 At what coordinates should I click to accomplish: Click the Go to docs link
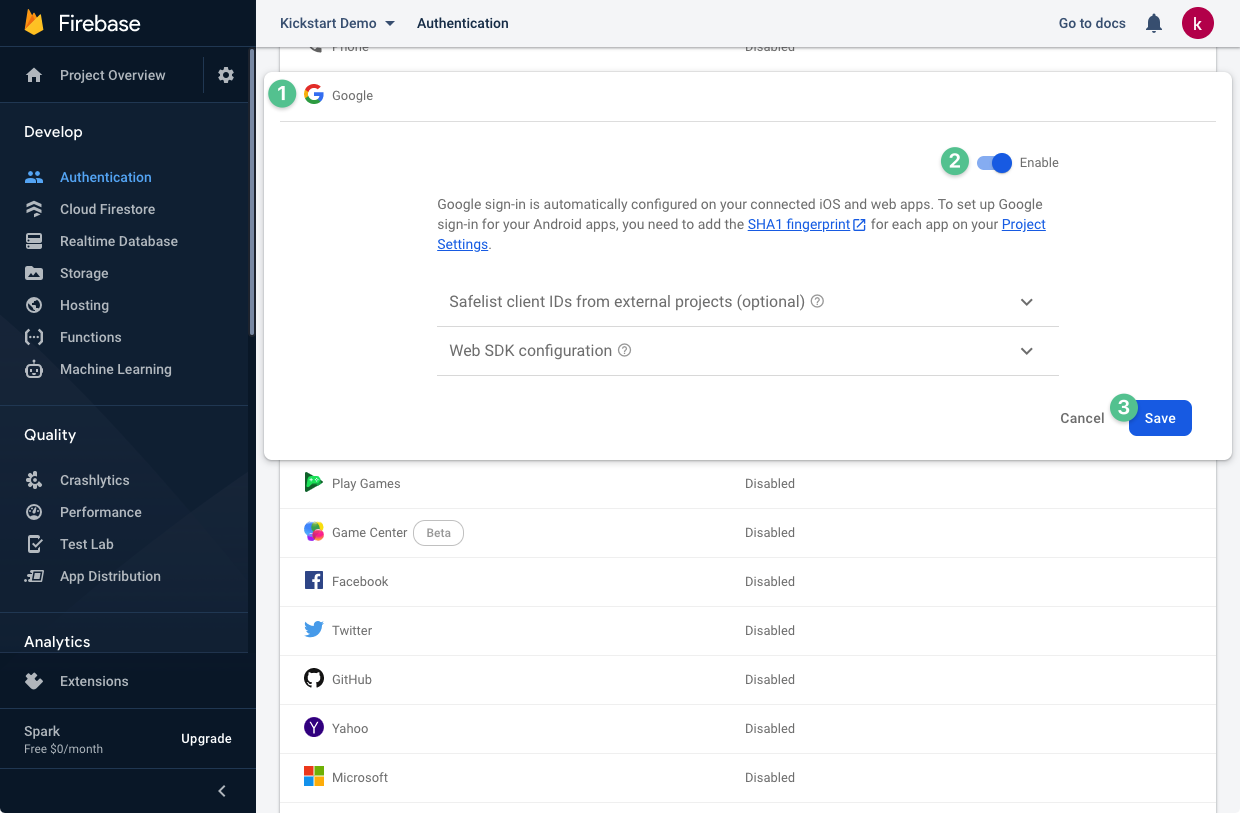[x=1092, y=23]
